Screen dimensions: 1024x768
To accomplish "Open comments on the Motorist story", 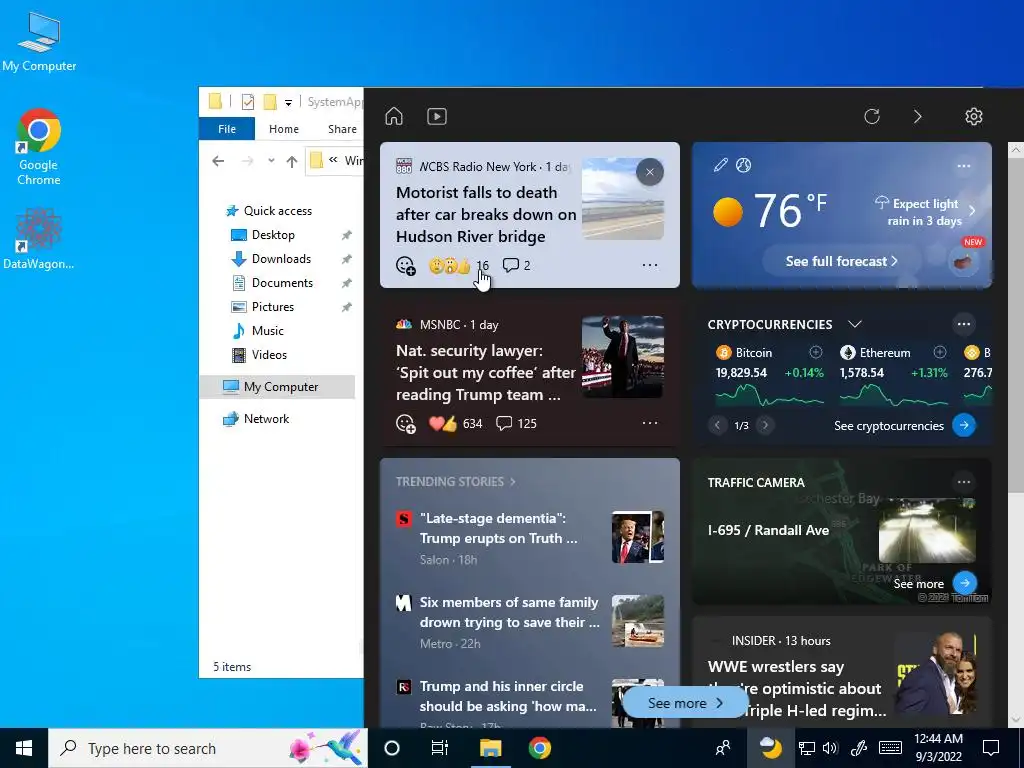I will pos(516,265).
